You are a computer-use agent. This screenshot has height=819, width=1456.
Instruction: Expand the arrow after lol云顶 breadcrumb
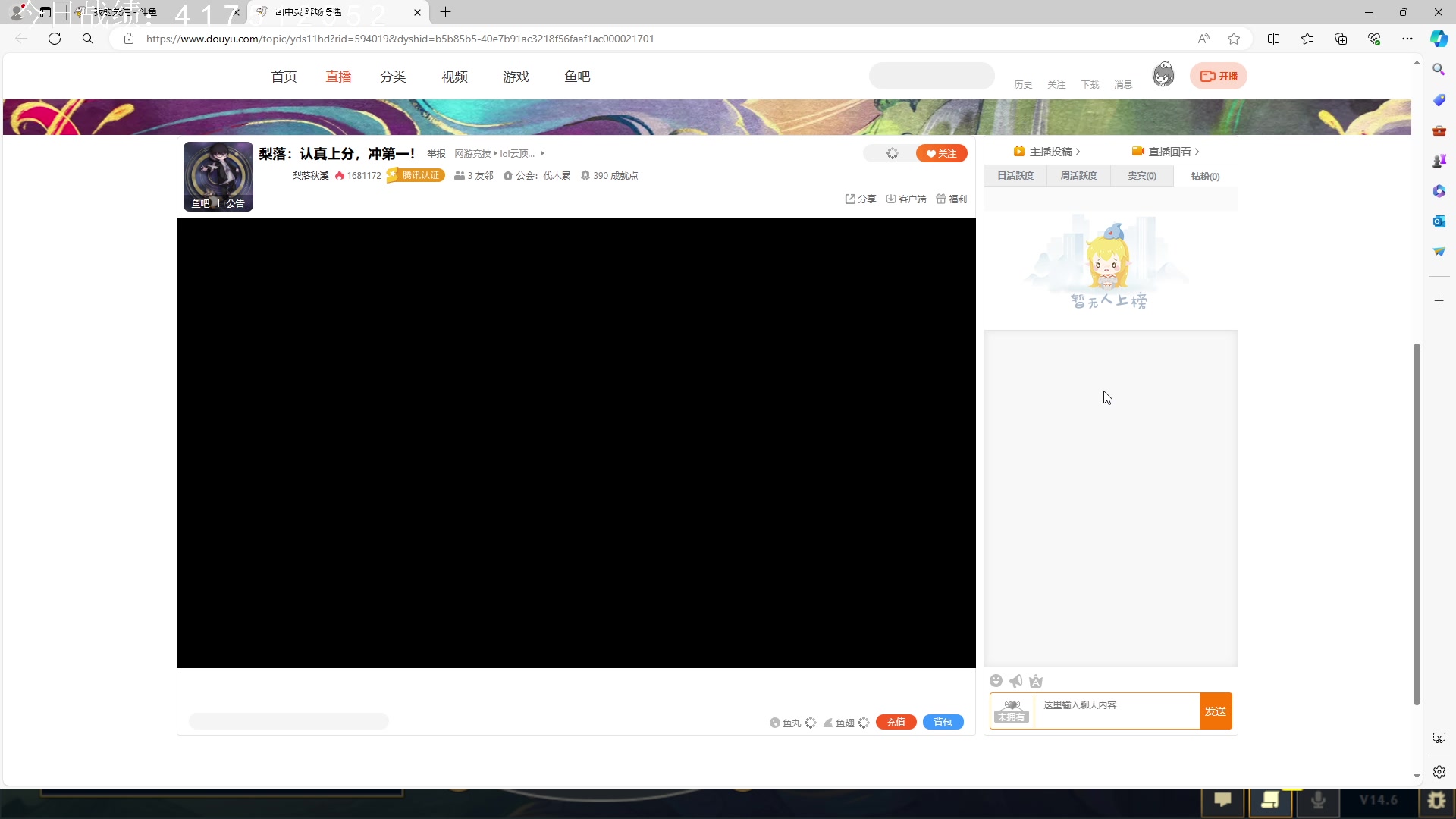(542, 153)
